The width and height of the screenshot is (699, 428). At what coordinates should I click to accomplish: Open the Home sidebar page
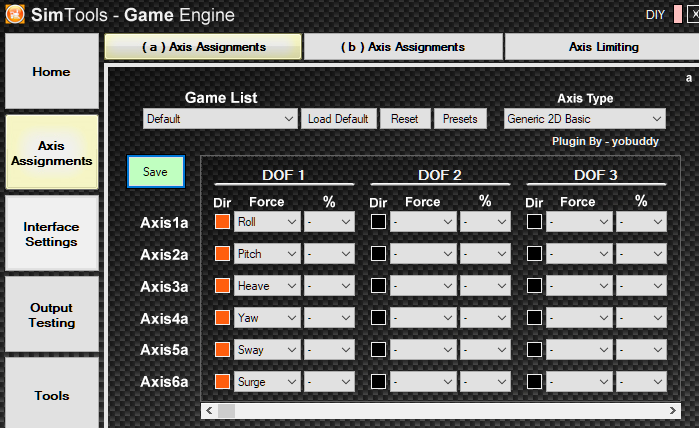52,71
